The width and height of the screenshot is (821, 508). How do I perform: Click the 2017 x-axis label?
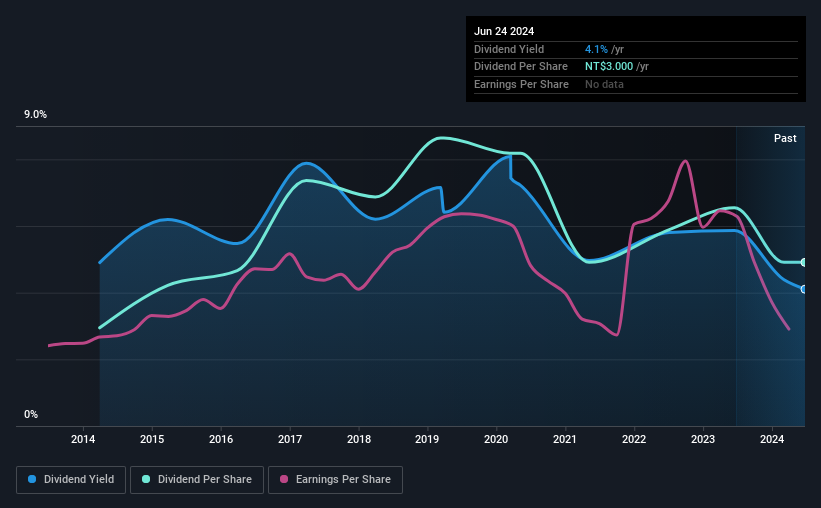(290, 439)
